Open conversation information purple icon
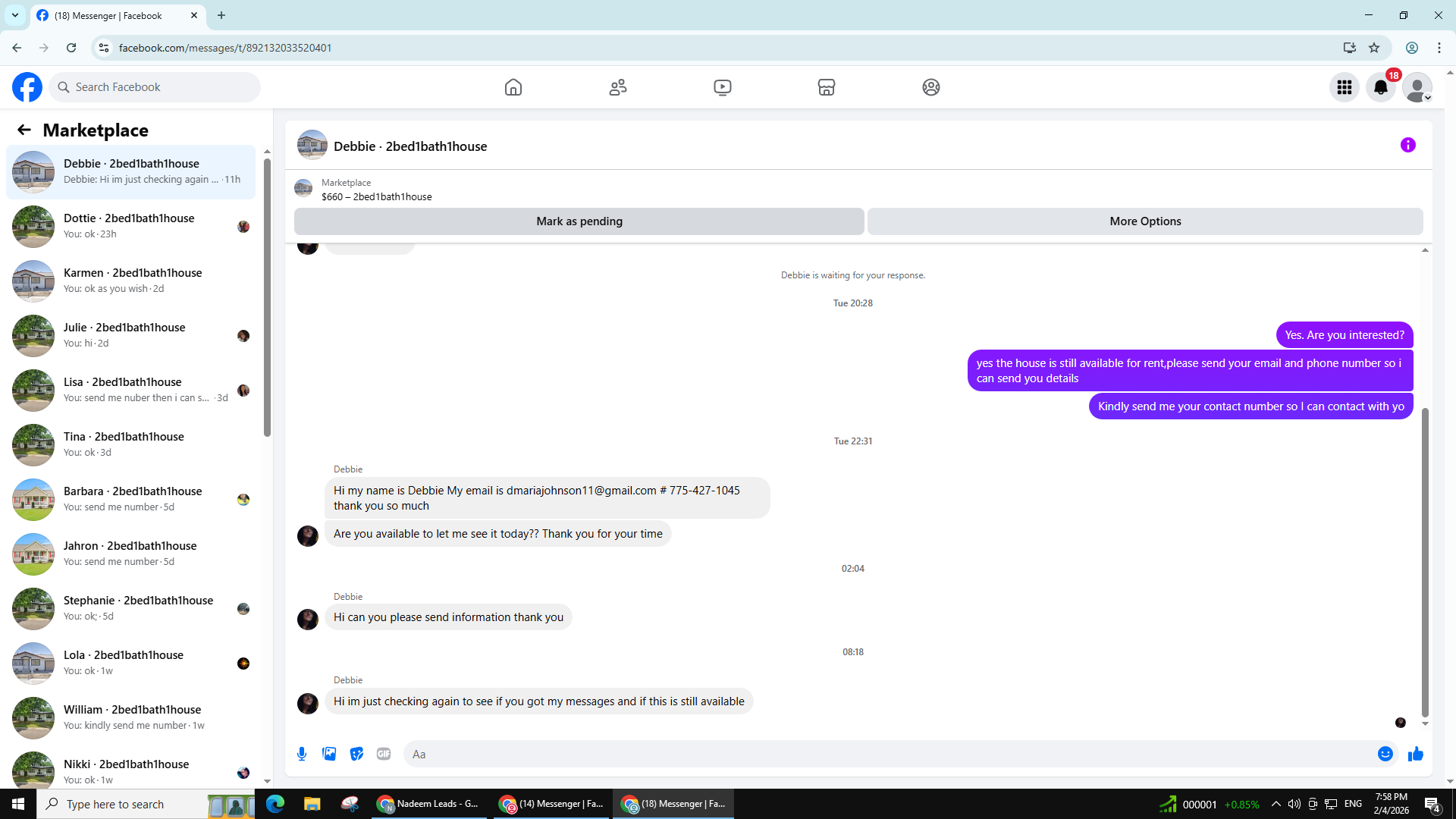The width and height of the screenshot is (1456, 819). pyautogui.click(x=1407, y=145)
